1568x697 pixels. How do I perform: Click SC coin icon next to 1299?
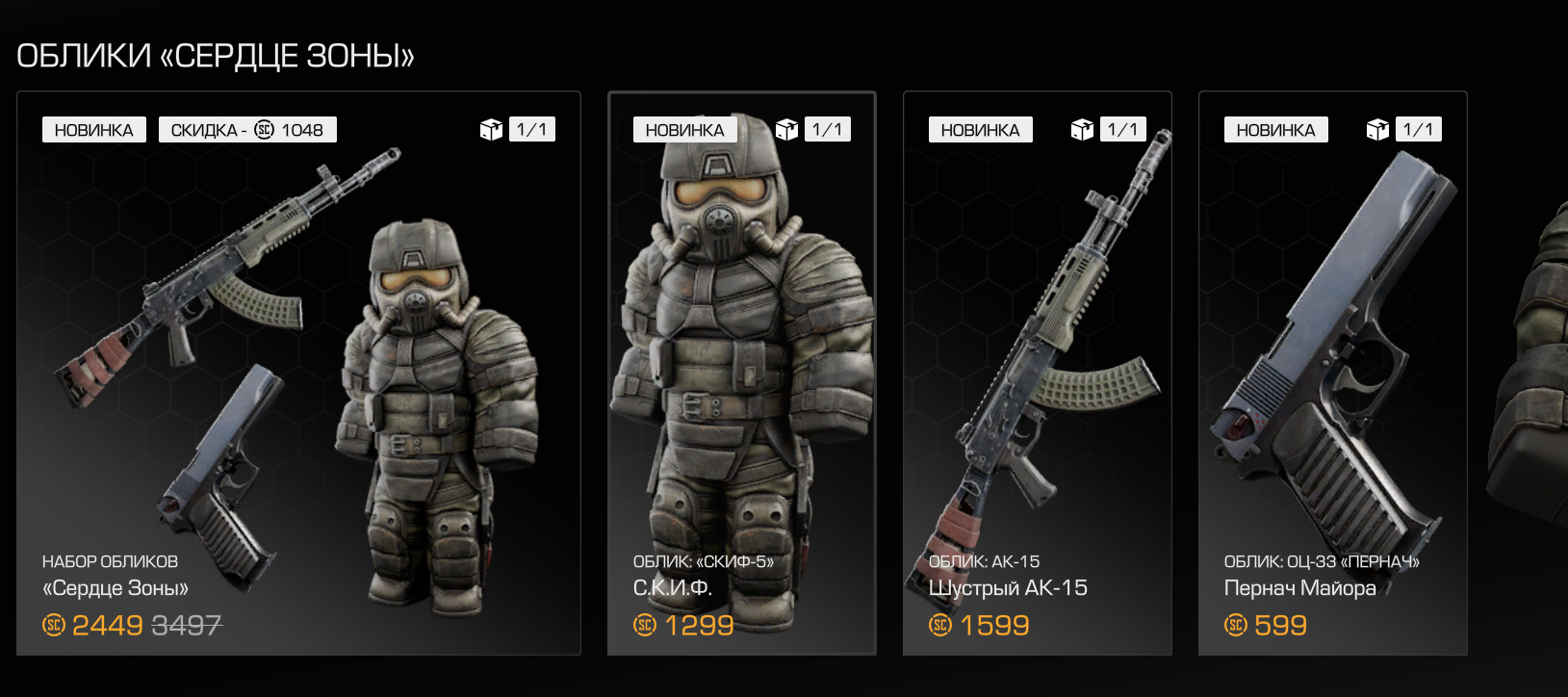645,626
